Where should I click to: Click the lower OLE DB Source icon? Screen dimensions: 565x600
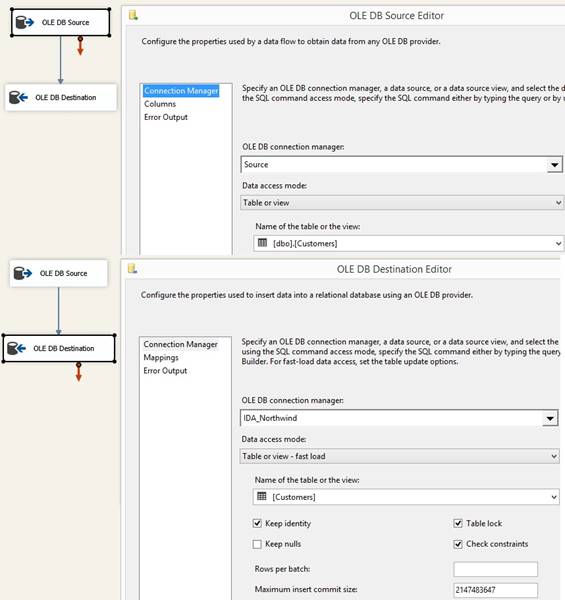click(23, 273)
